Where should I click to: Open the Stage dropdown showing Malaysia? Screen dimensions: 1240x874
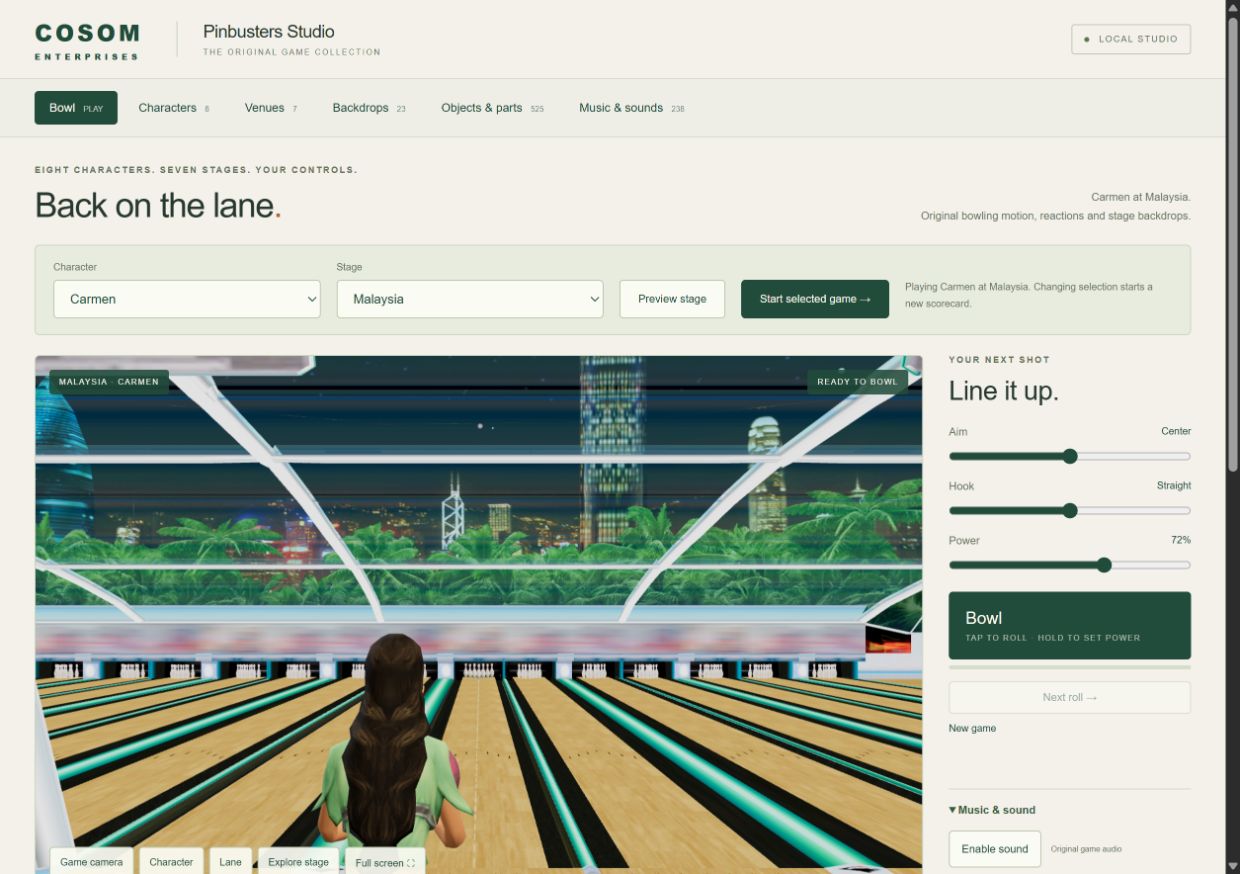coord(470,299)
